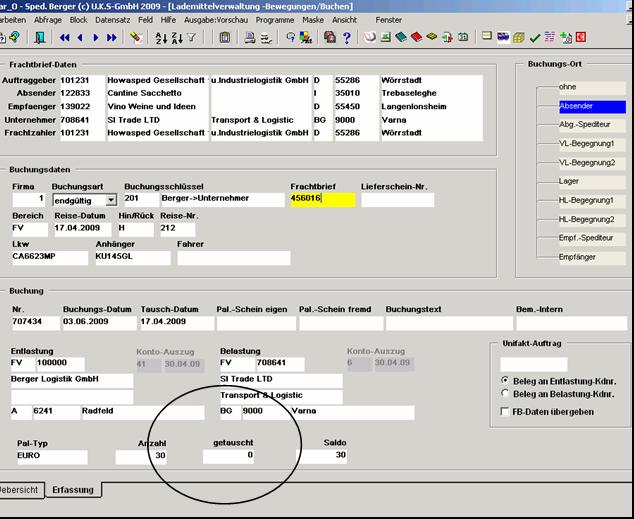Click the Lkw field CA6623MP
Viewport: 634px width, 519px height.
[x=50, y=257]
